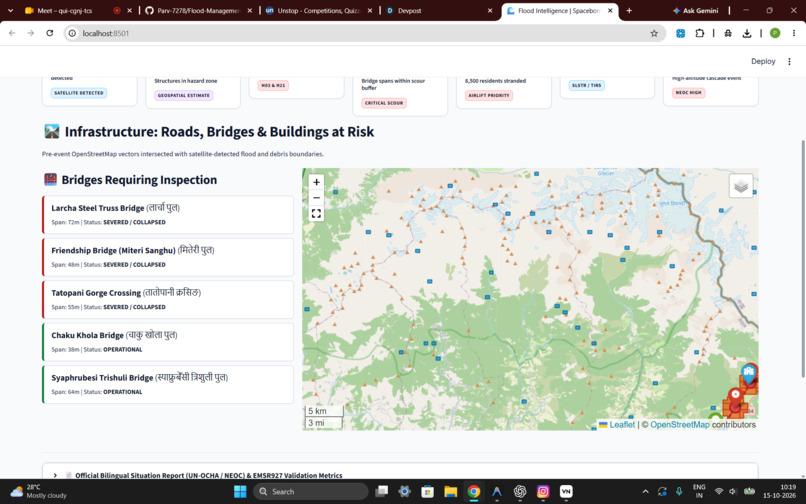Open the Windows taskbar Search box

[311, 492]
